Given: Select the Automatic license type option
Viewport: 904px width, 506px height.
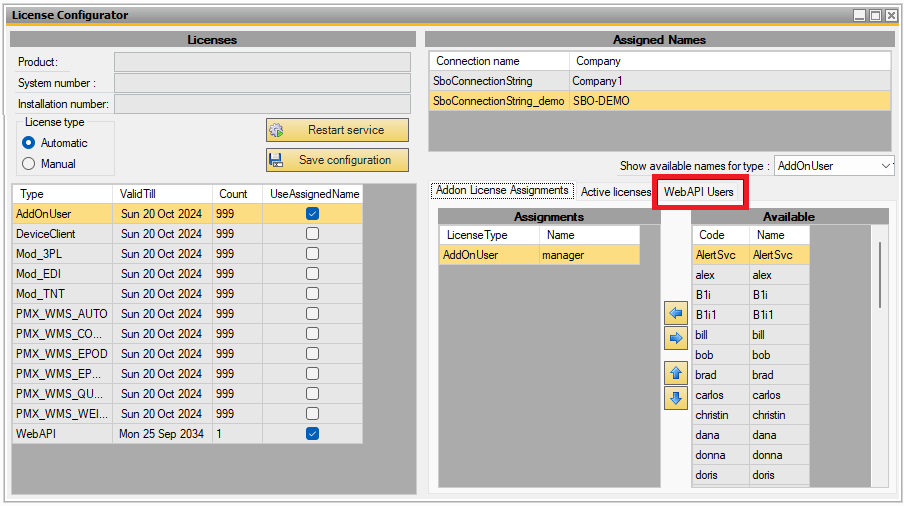Looking at the screenshot, I should coord(29,143).
